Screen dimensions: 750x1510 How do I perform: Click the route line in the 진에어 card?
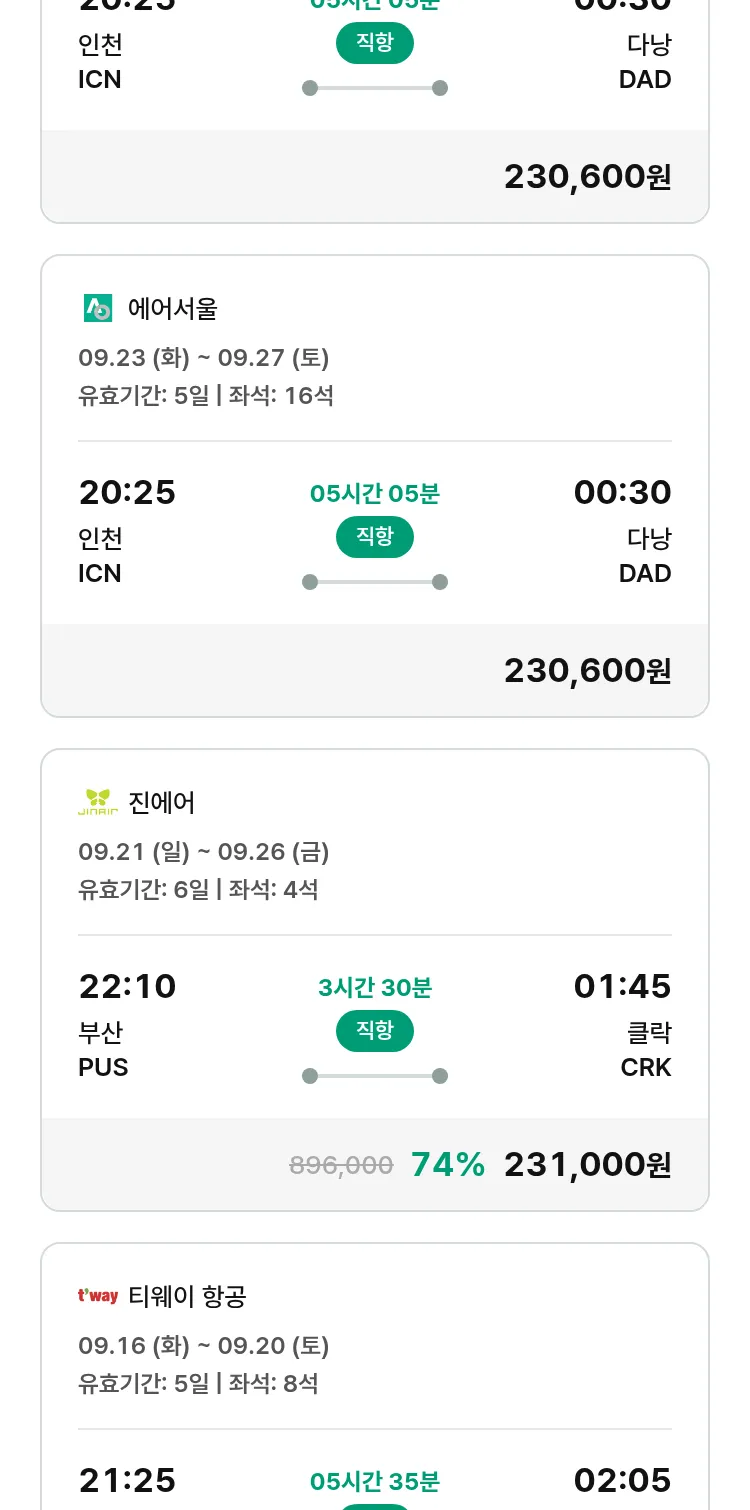pos(375,1076)
